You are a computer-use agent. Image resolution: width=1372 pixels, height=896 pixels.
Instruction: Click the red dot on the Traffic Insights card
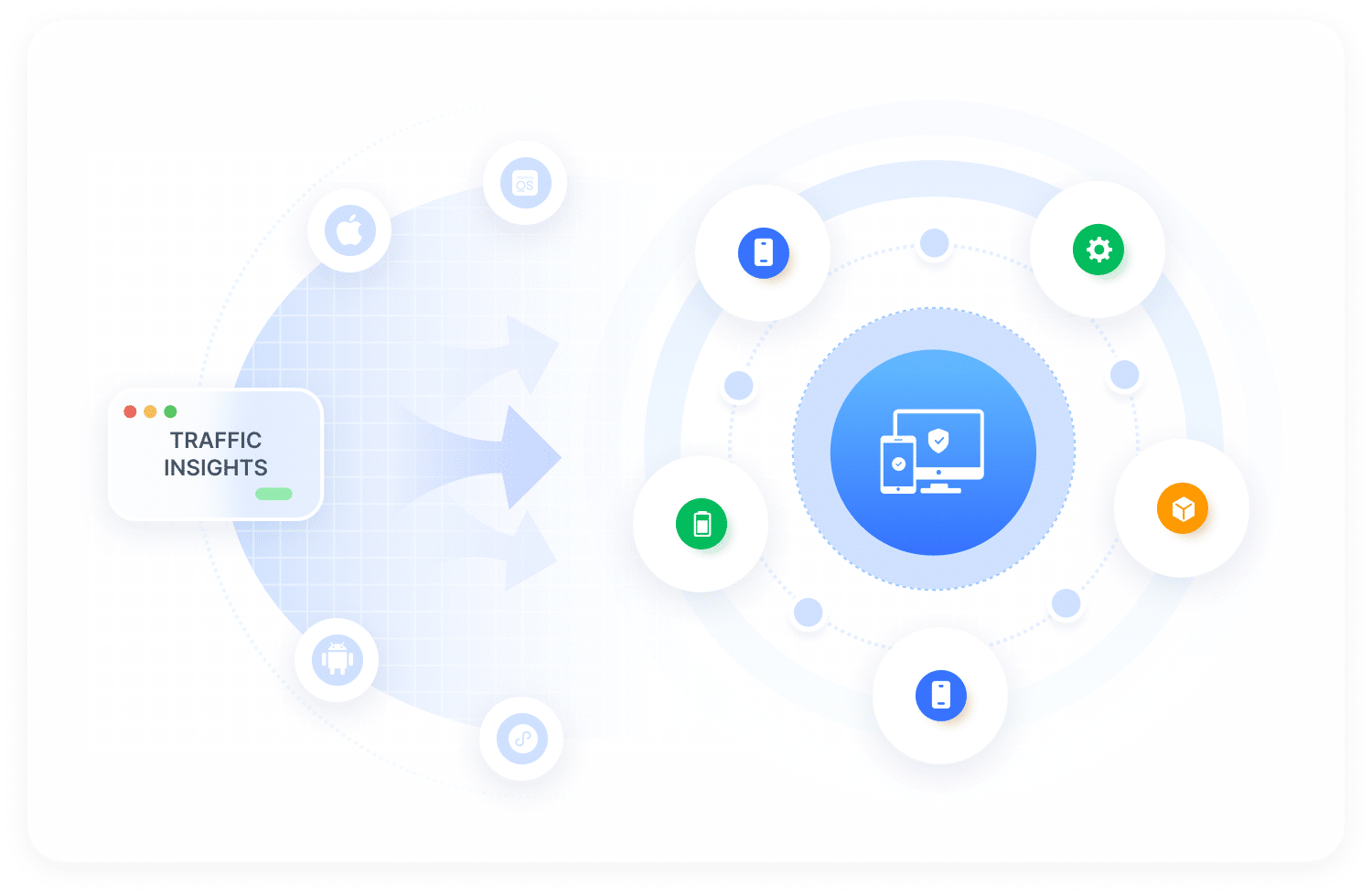(x=129, y=411)
